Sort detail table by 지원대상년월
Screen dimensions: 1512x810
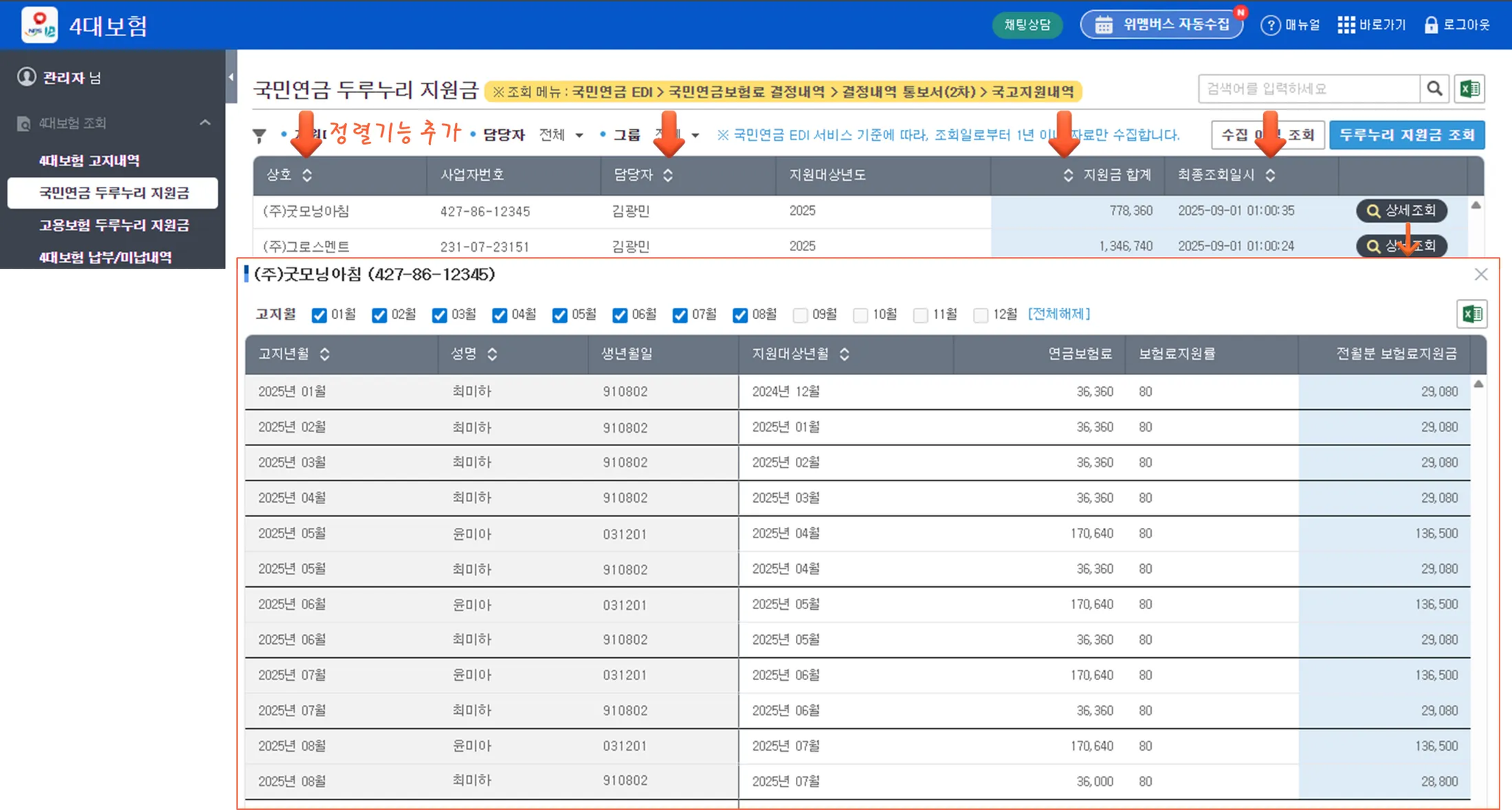[845, 354]
